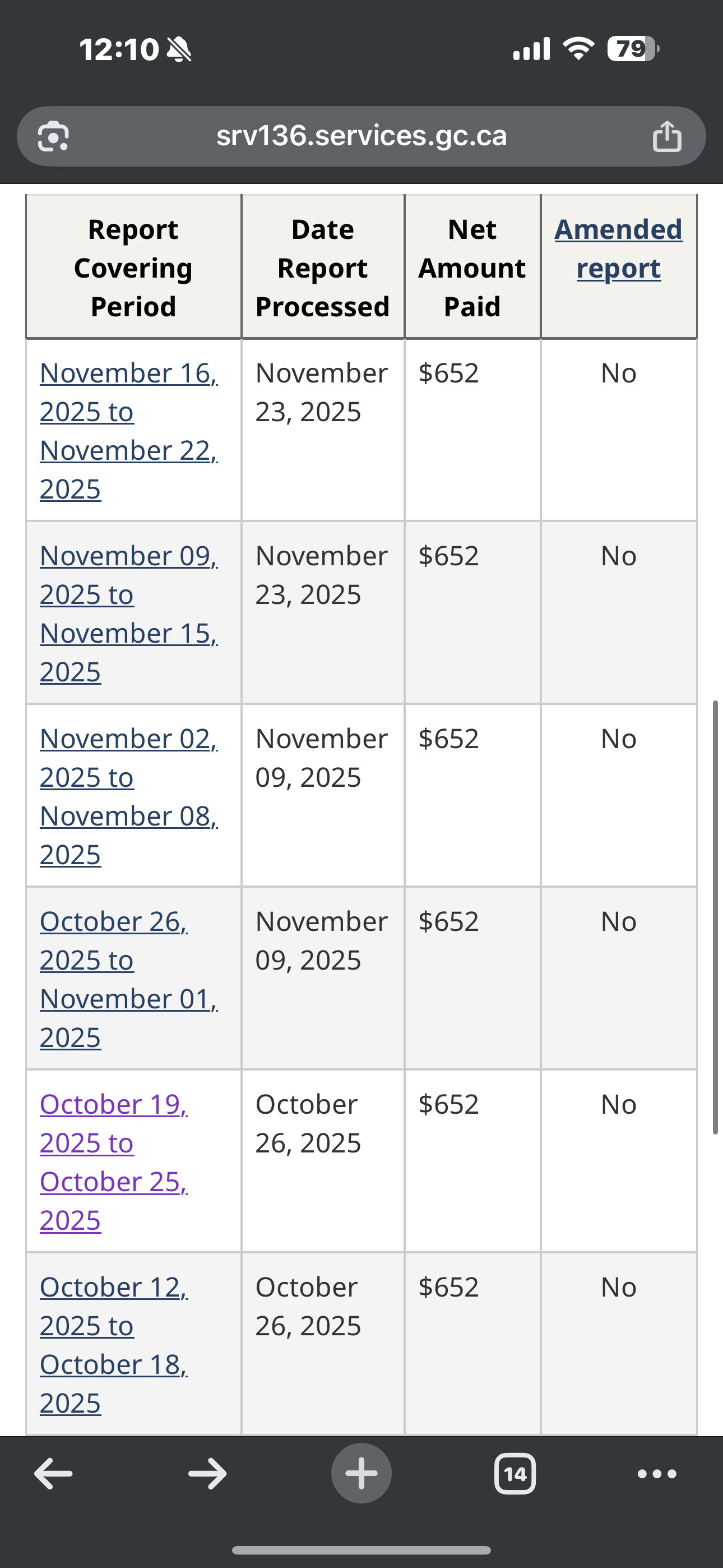
Task: Open November 02 to November 08 report
Action: [128, 796]
